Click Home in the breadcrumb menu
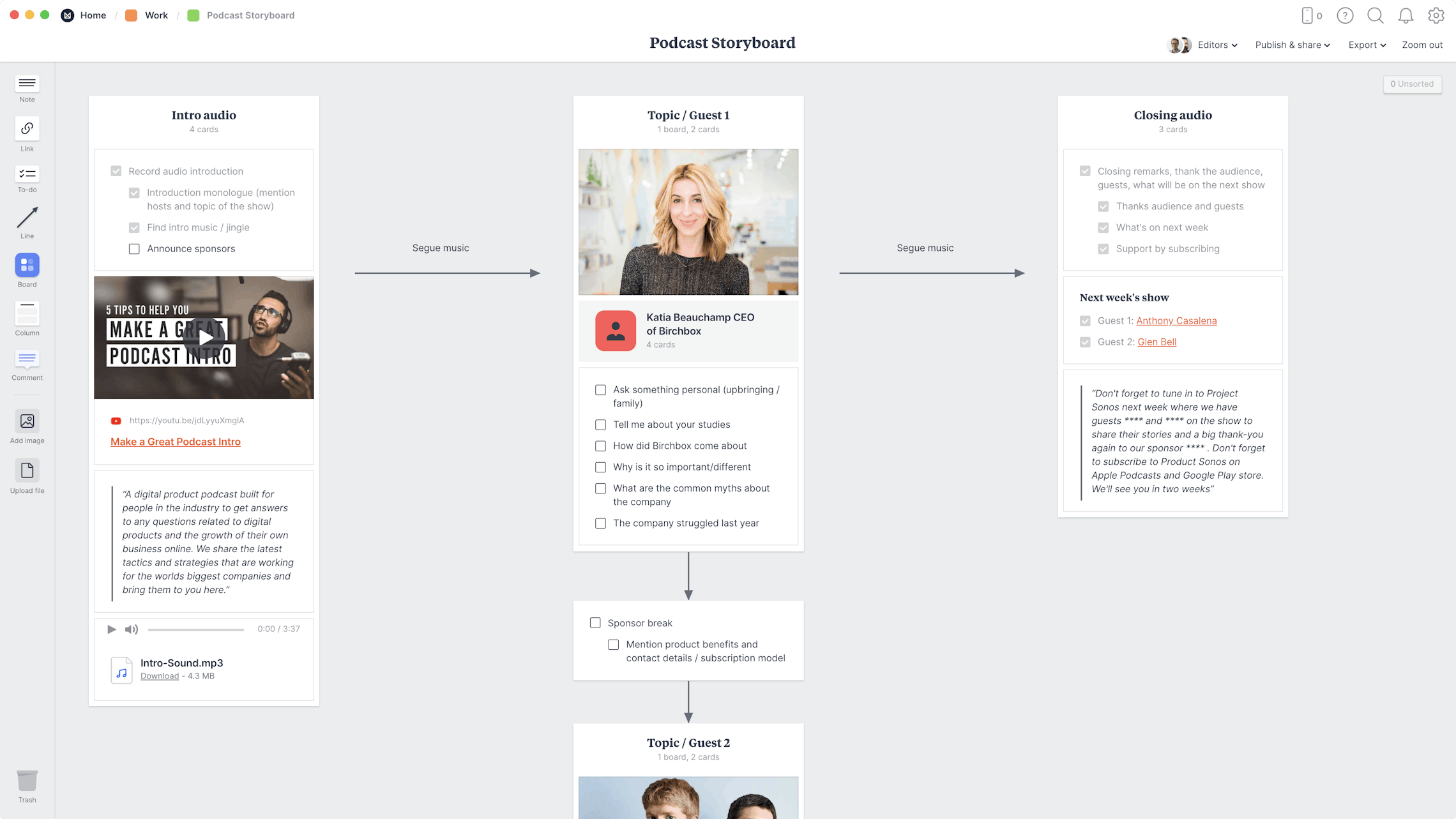 pyautogui.click(x=93, y=15)
